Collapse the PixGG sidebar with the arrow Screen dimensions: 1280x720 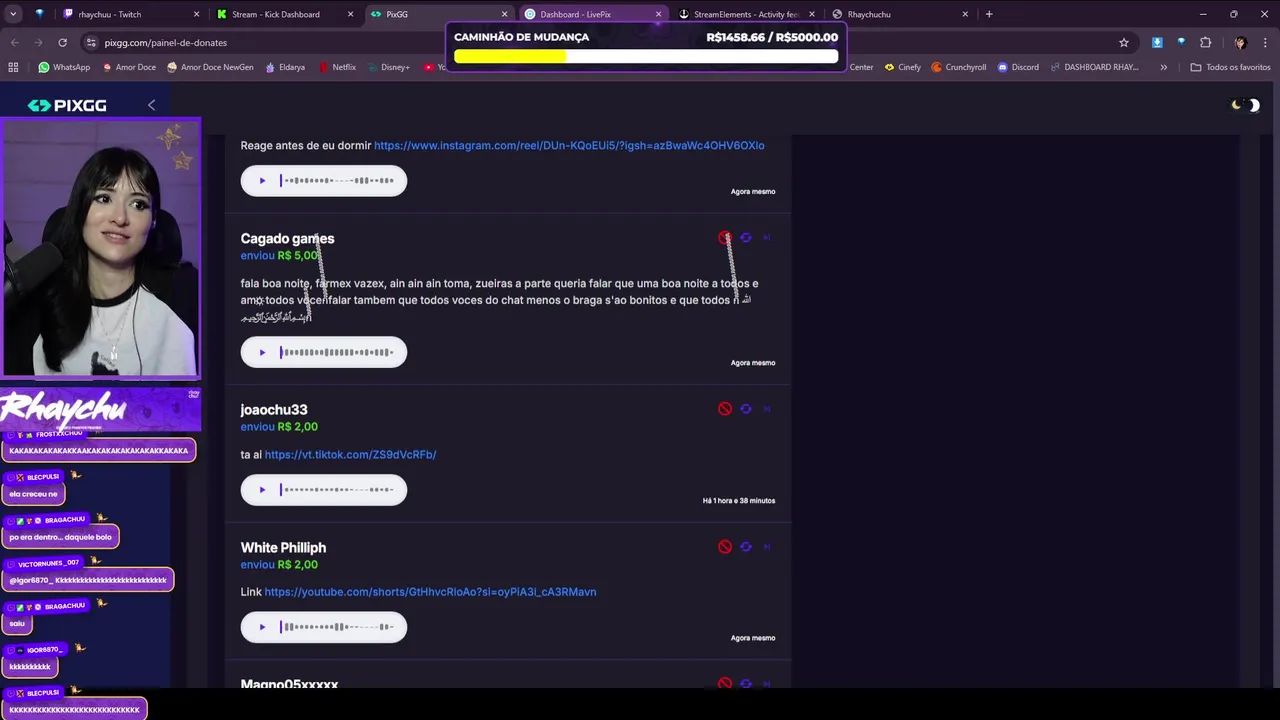tap(151, 105)
